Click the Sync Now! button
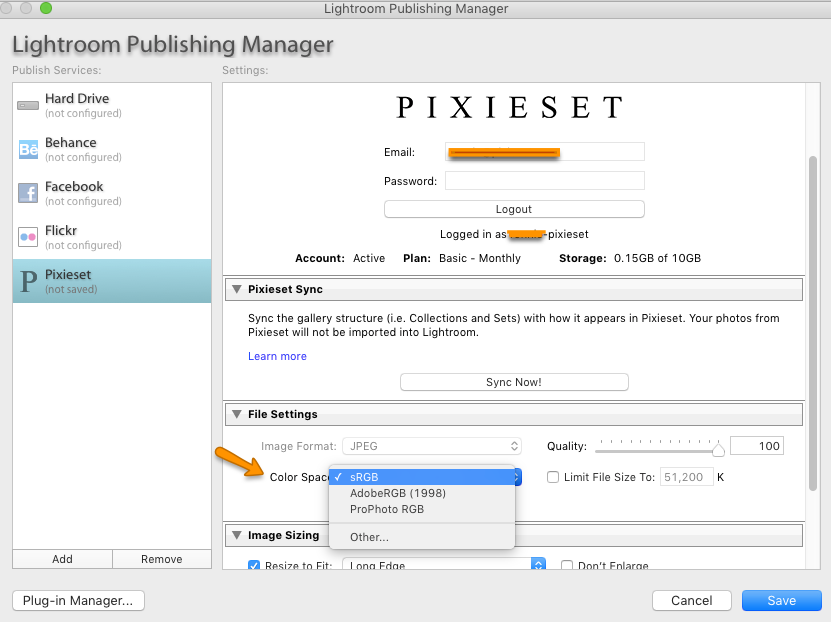This screenshot has width=831, height=622. tap(514, 383)
